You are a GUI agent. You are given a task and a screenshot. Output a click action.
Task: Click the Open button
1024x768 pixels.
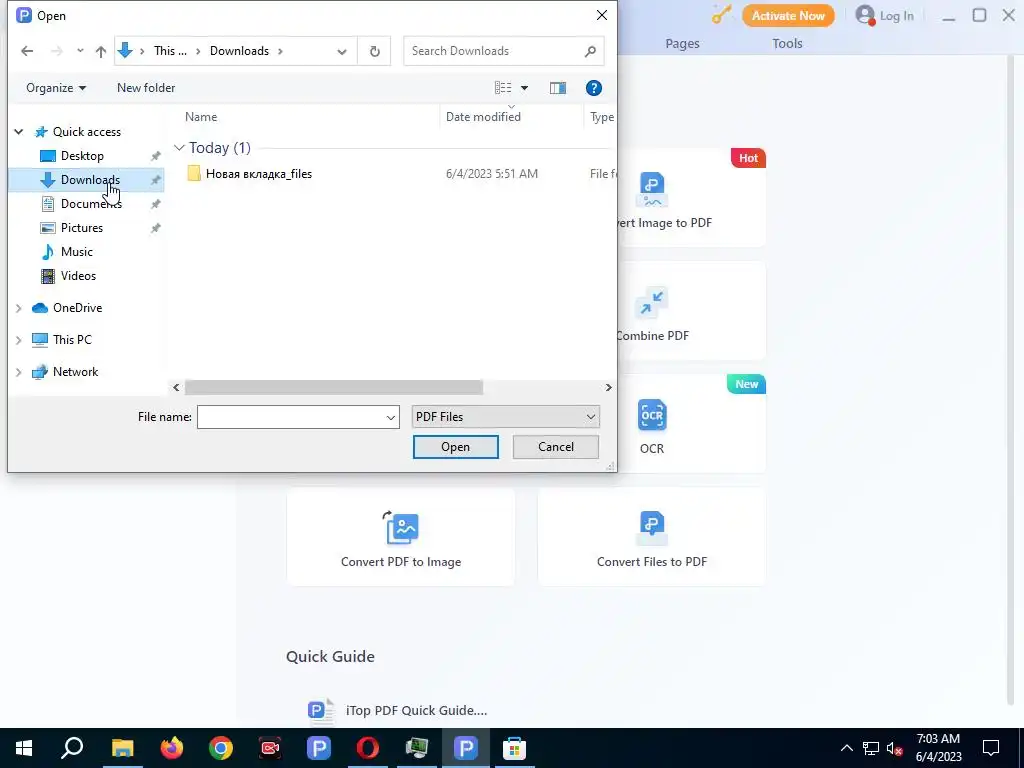point(455,447)
